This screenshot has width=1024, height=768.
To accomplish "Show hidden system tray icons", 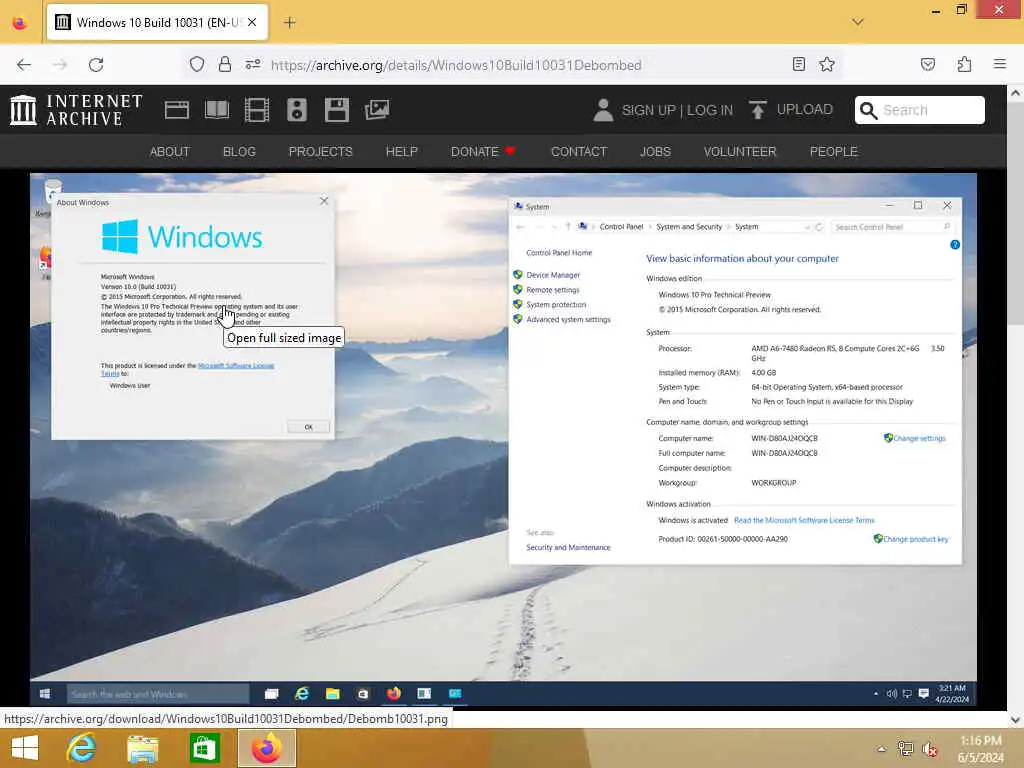I will [882, 749].
